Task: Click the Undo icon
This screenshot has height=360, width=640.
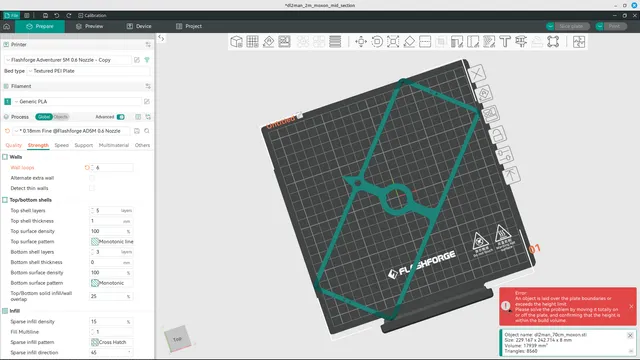Action: pyautogui.click(x=57, y=16)
